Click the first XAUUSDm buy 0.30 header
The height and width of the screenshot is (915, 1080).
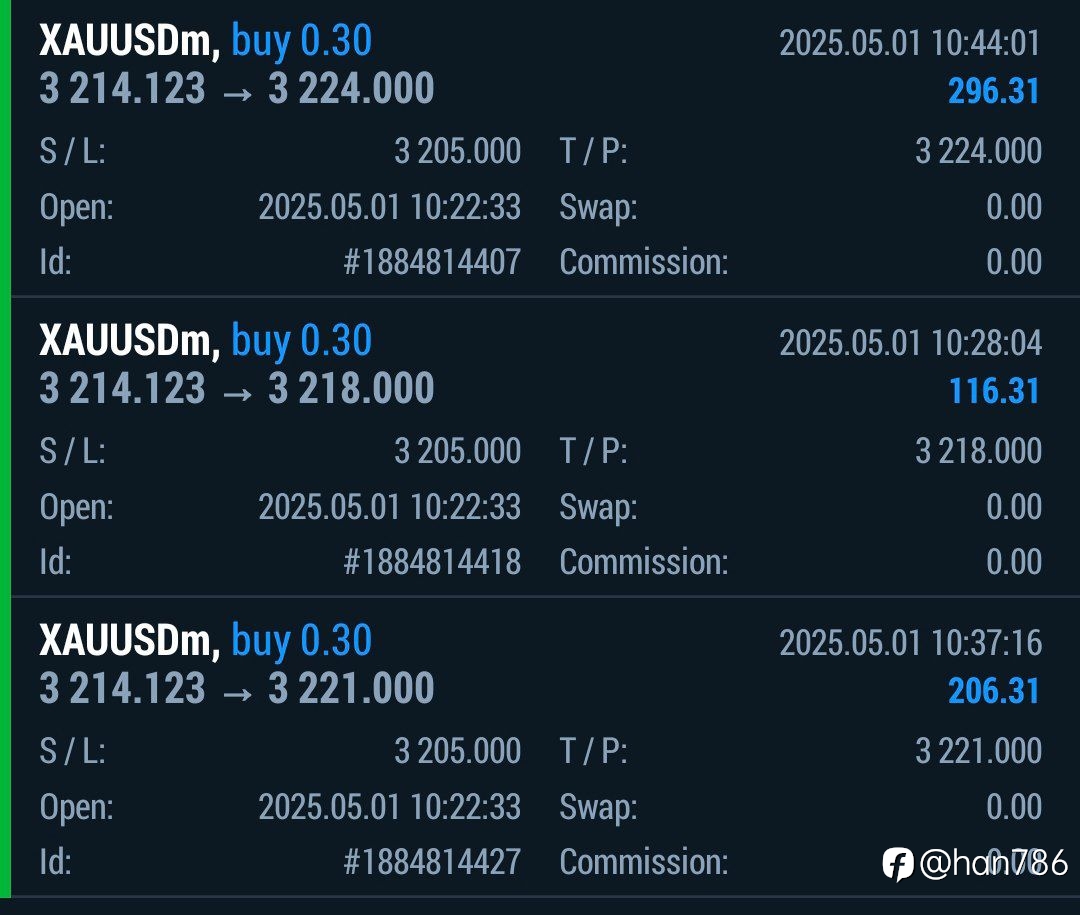(x=205, y=41)
